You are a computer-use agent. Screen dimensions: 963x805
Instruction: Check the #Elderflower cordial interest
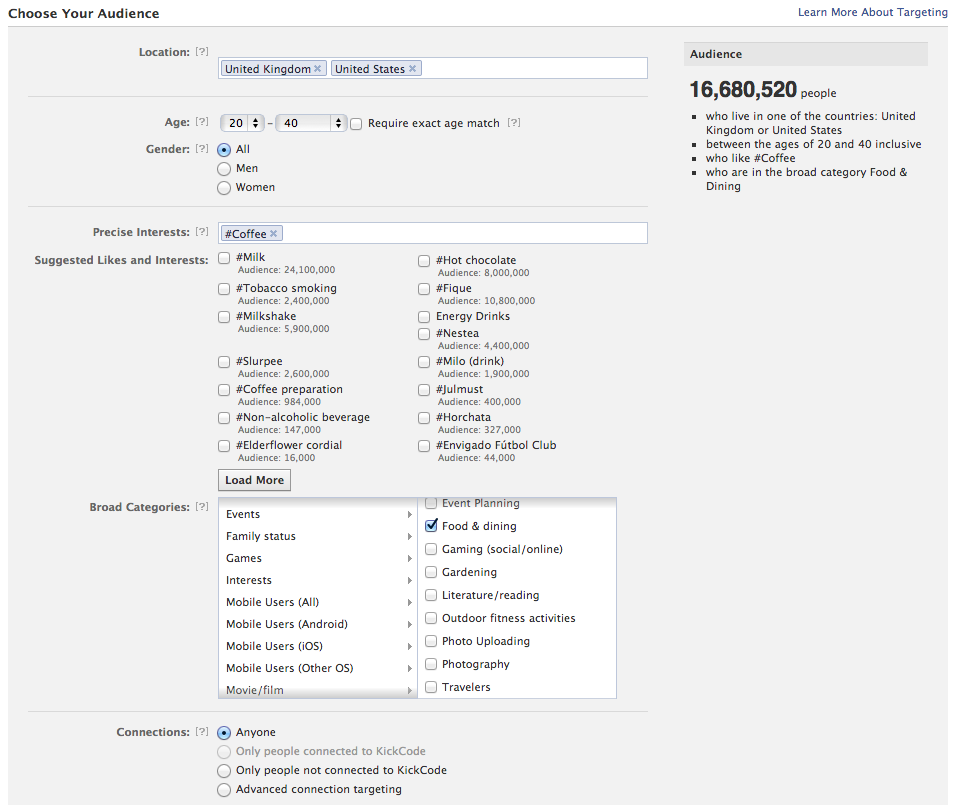(224, 446)
